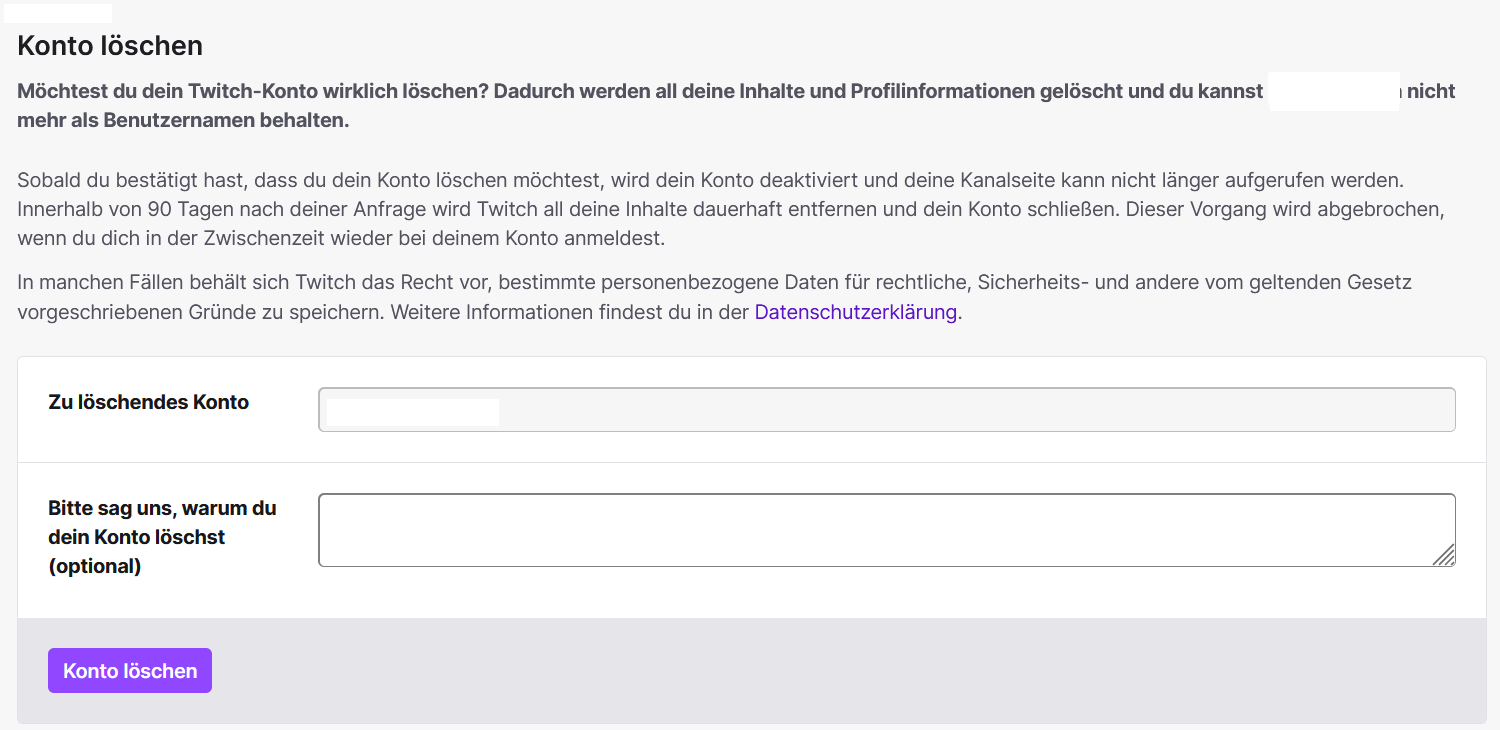Click the redacted username inside the account field
Viewport: 1500px width, 730px height.
point(412,412)
